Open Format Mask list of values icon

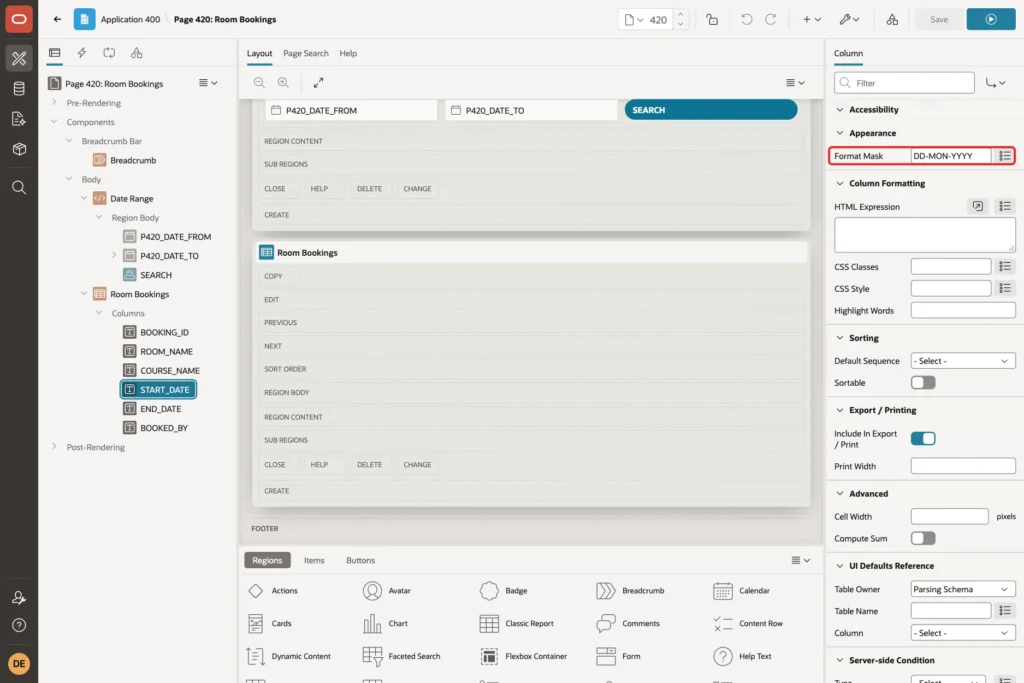click(1004, 156)
